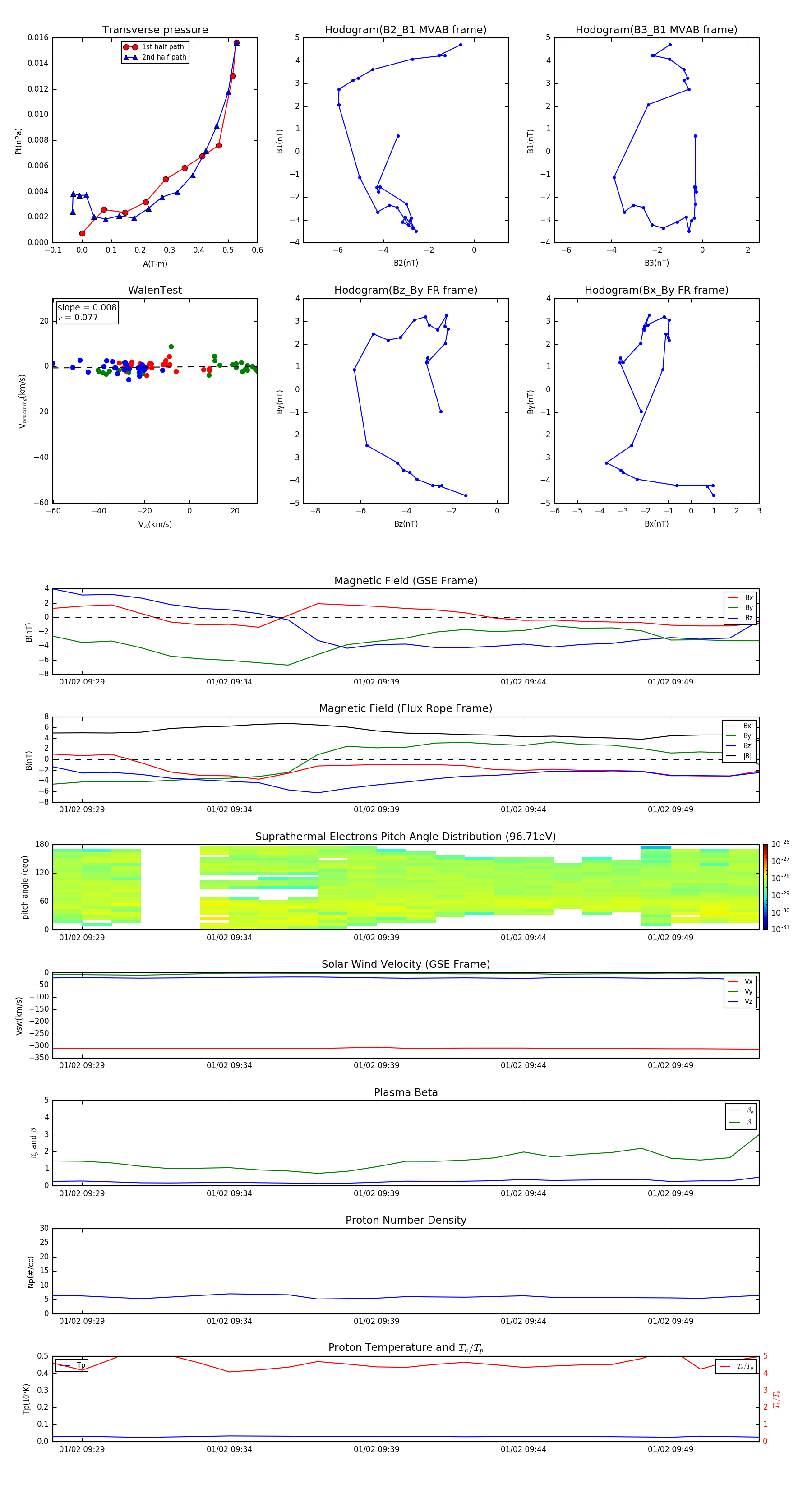
Task: Click the pitch angle intensity colorbar
Action: point(765,887)
